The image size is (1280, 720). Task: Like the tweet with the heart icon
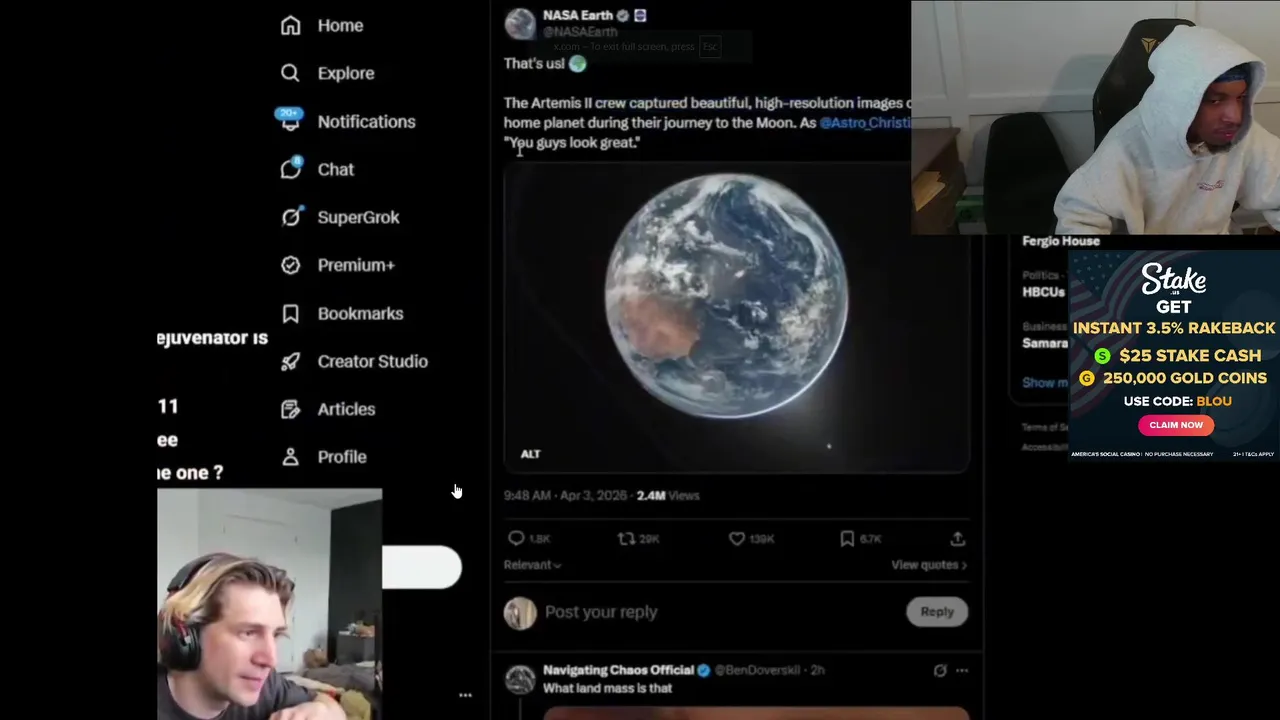point(737,538)
